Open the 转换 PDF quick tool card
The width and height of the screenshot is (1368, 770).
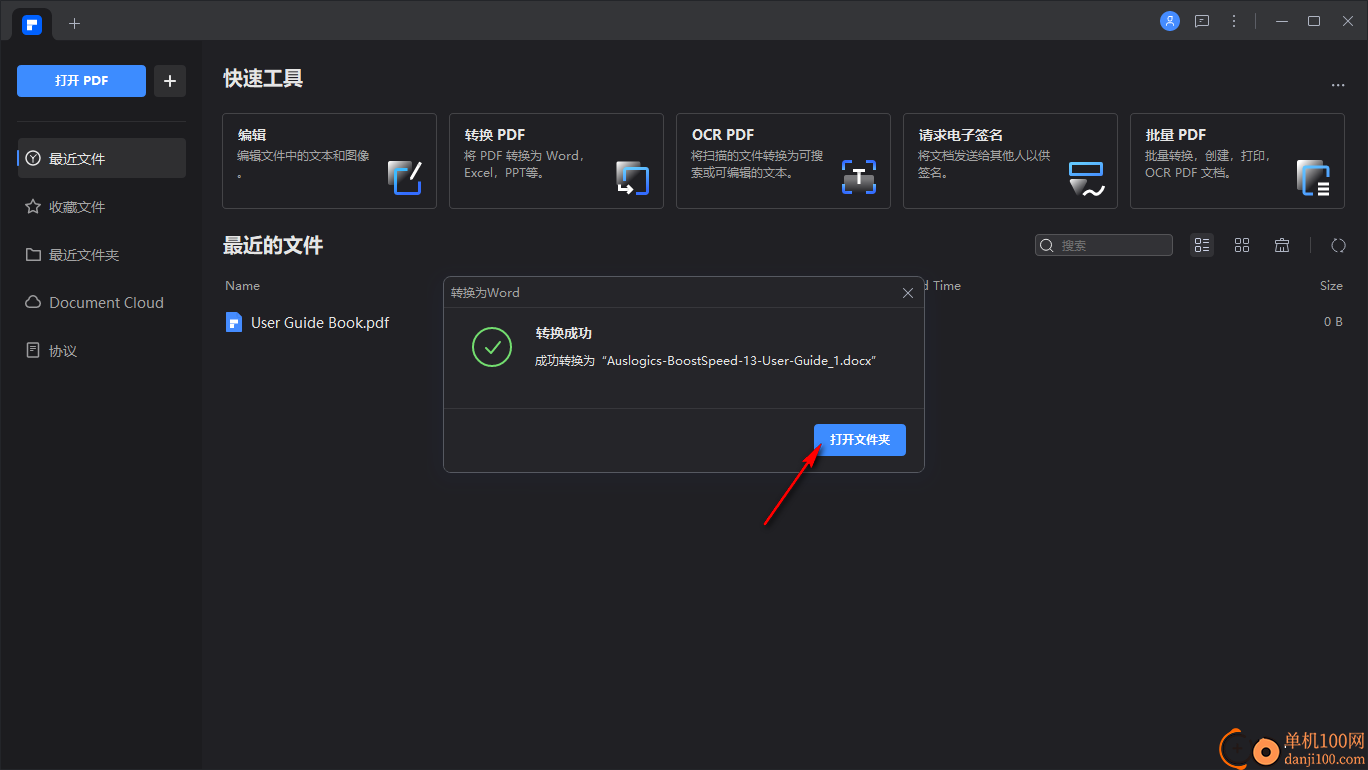point(556,161)
